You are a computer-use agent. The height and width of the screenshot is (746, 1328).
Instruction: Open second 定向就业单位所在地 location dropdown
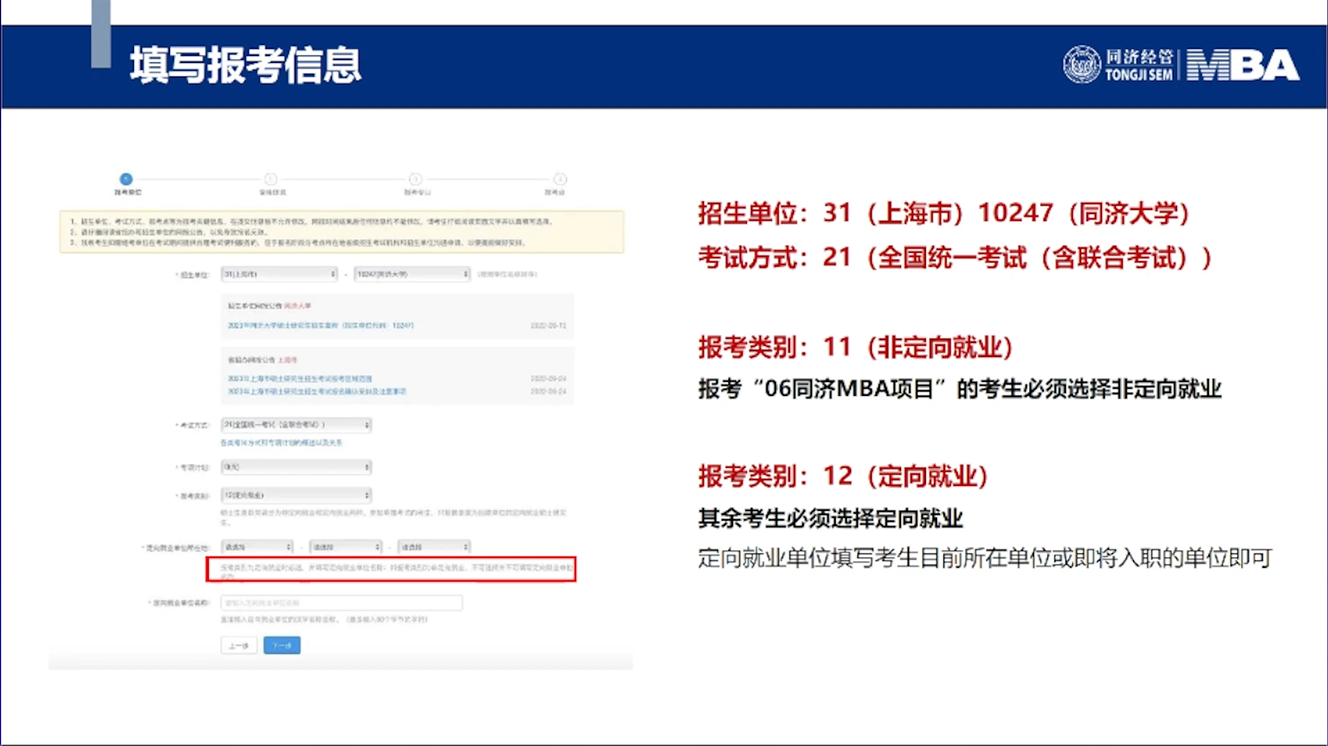click(x=345, y=547)
